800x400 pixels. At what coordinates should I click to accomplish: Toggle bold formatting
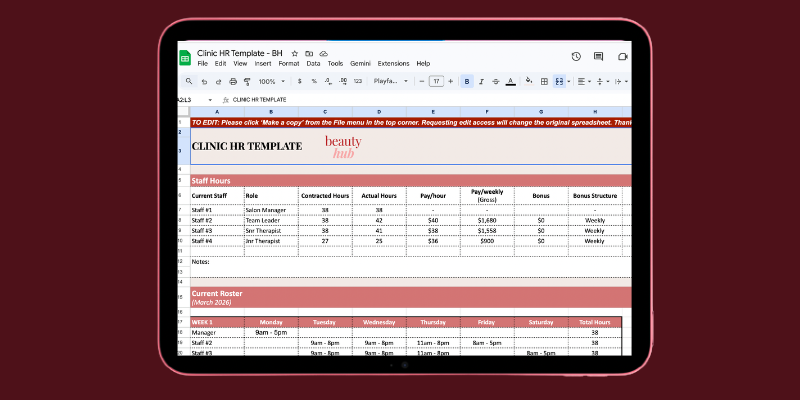(467, 82)
